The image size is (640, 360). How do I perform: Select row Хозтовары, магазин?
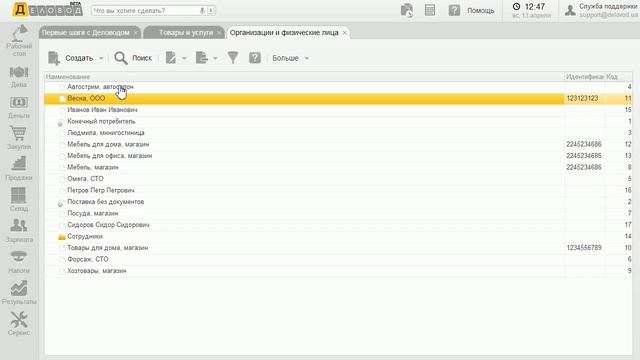pos(338,271)
